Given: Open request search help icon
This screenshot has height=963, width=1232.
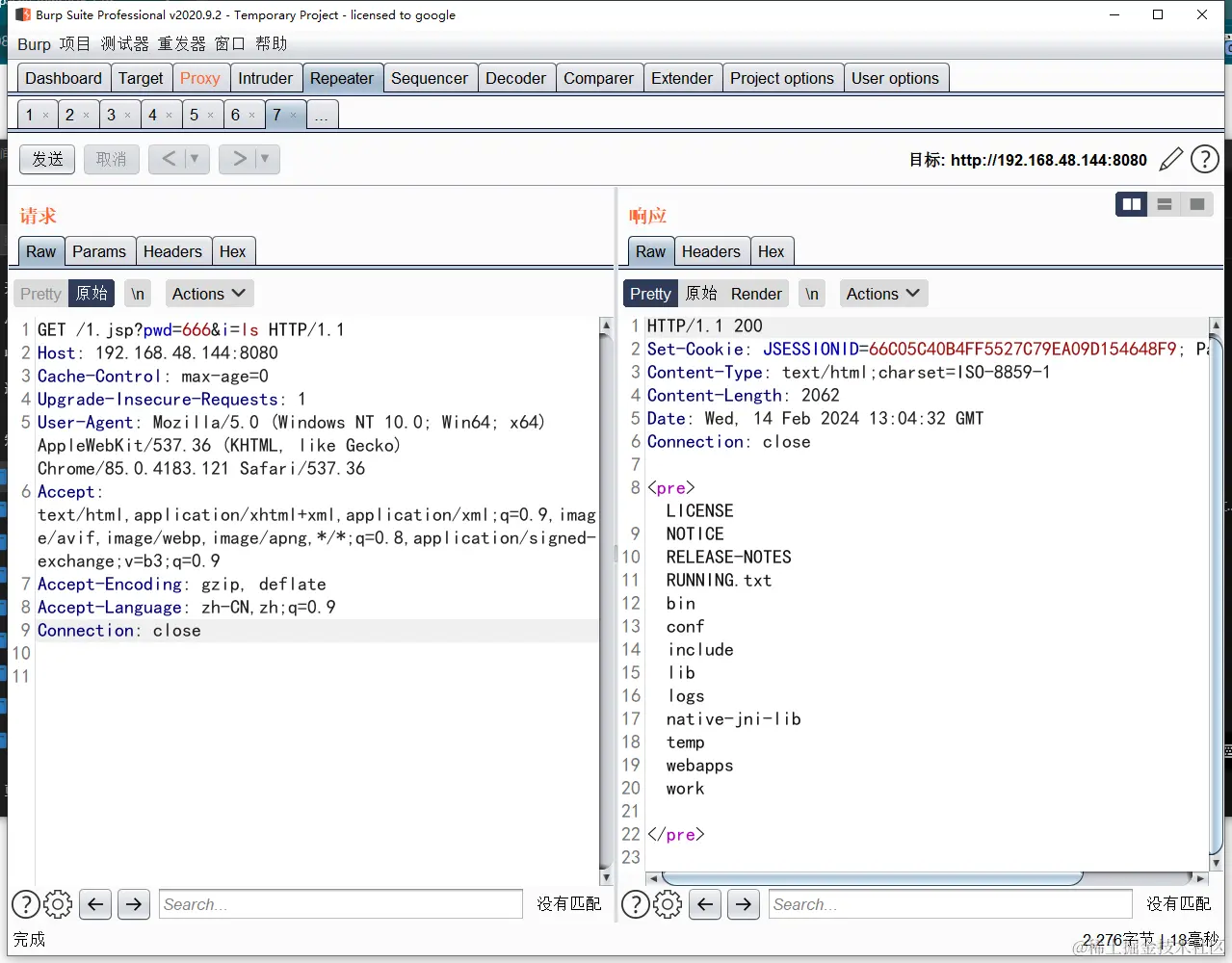Looking at the screenshot, I should point(26,904).
